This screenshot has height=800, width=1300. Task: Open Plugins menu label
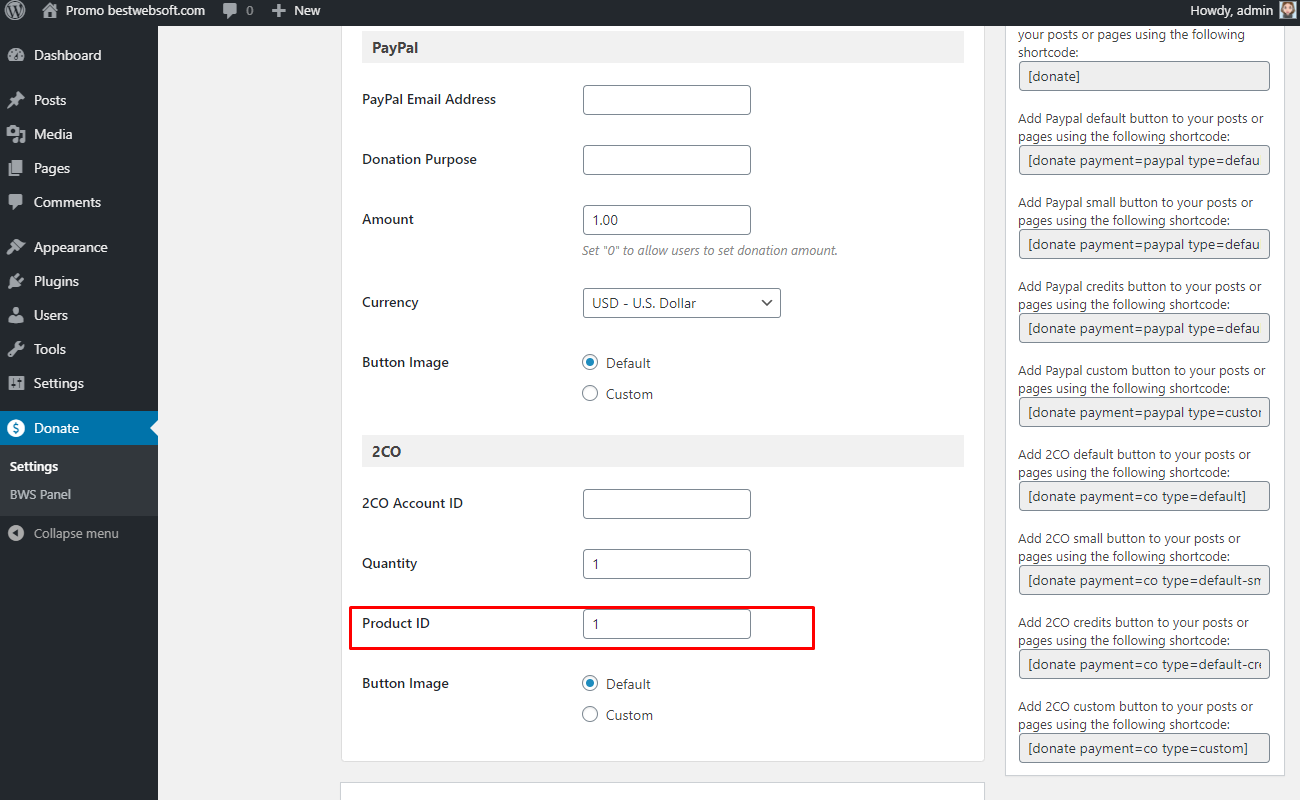pos(56,281)
